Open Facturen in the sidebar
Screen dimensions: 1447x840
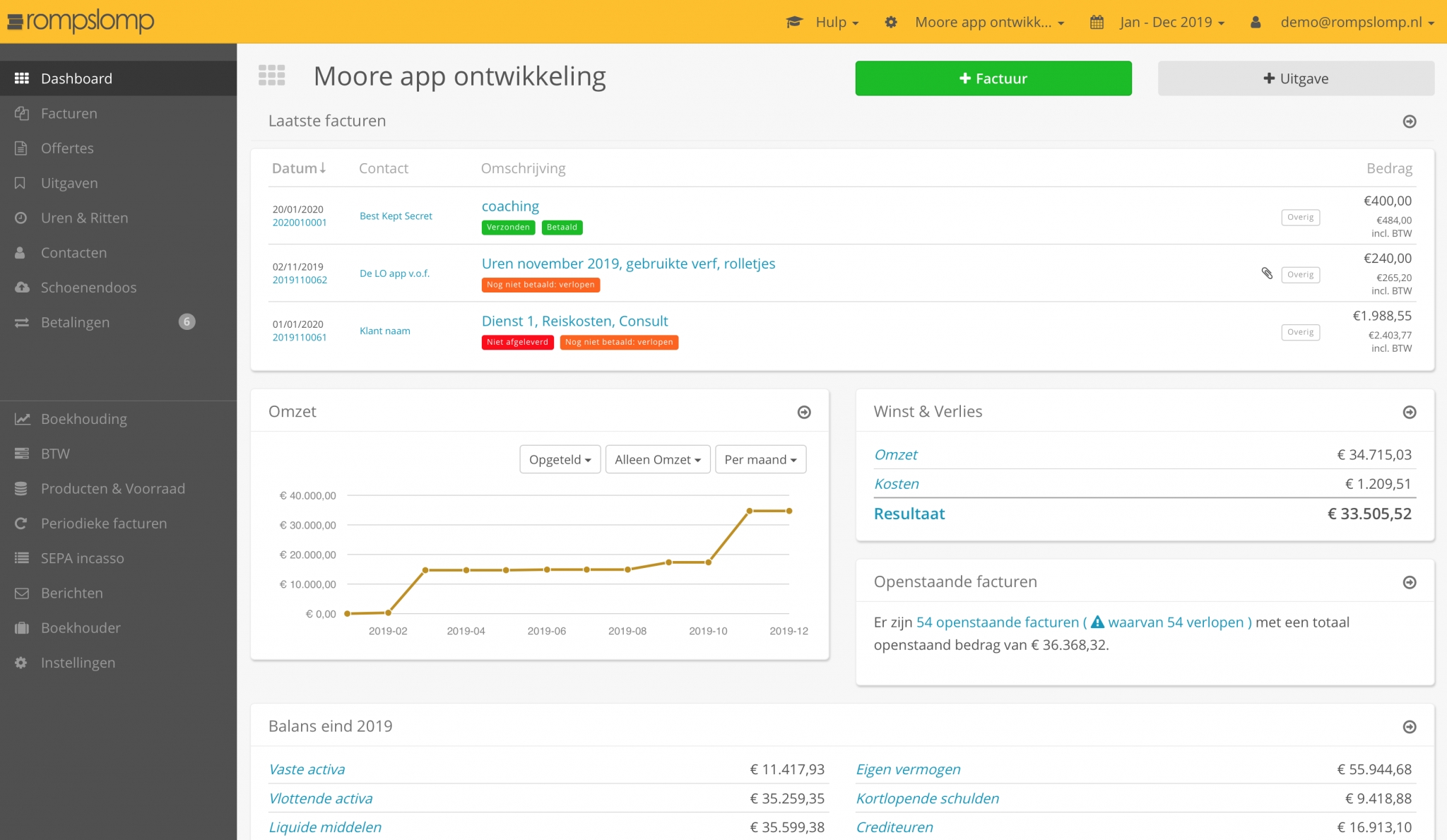click(x=69, y=113)
